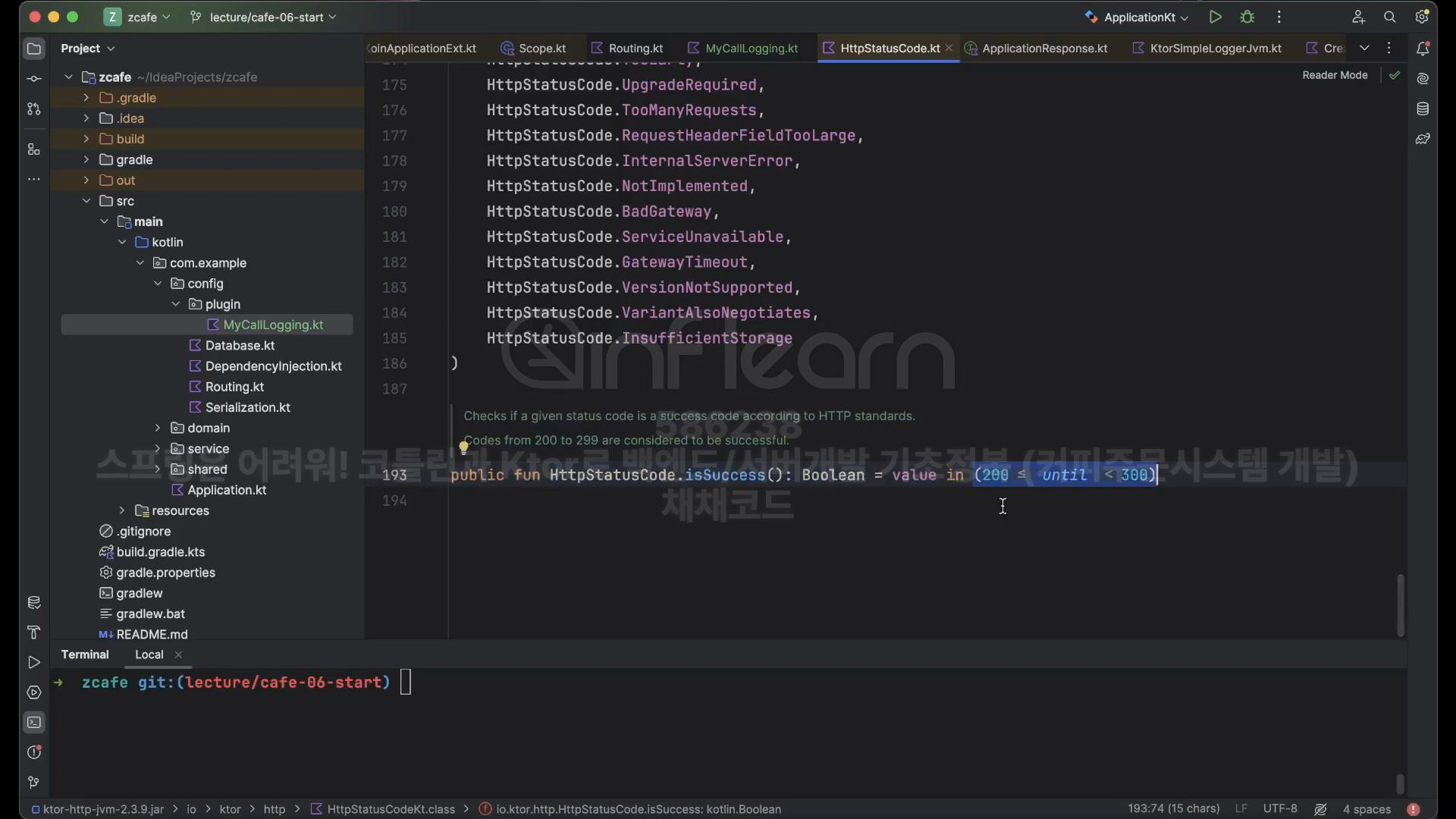Screen dimensions: 1456x819
Task: Open the lecture/cafe-06-start branch dropdown
Action: click(x=263, y=17)
